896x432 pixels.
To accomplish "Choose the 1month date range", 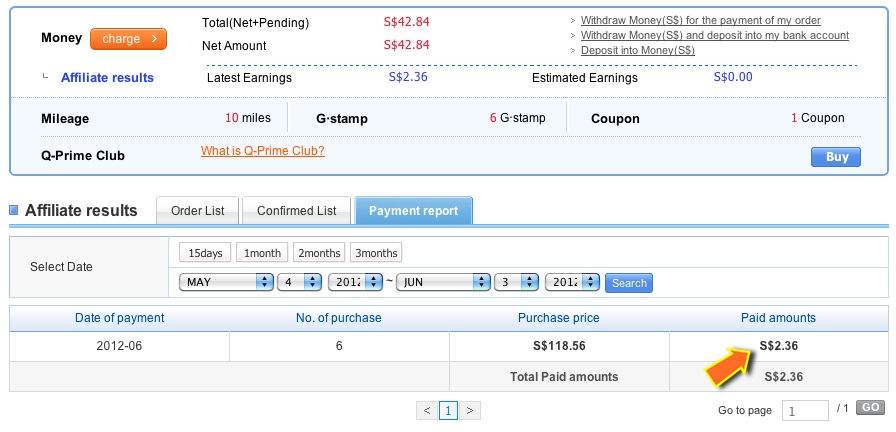I will [262, 253].
